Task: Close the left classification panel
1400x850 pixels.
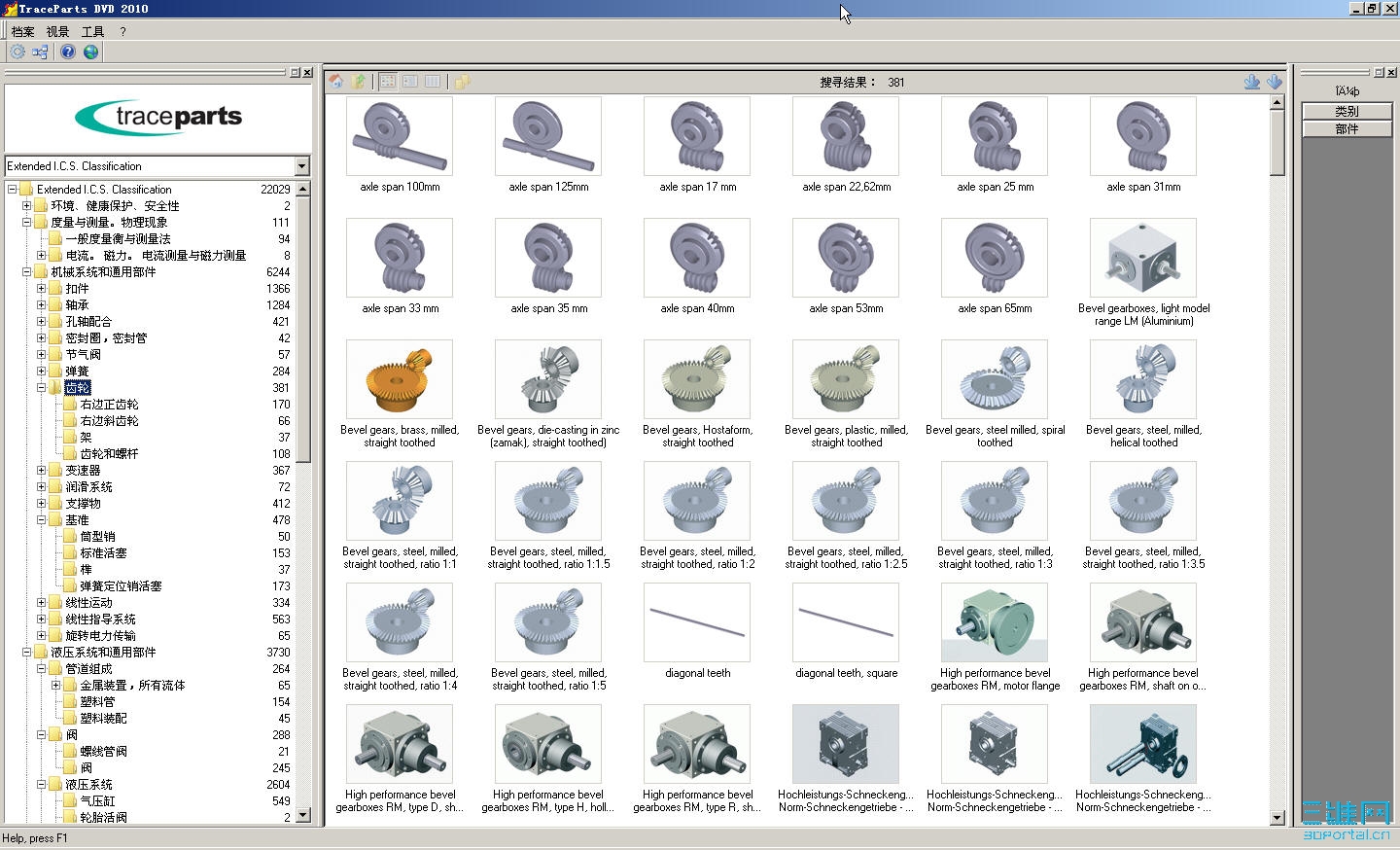Action: tap(307, 72)
